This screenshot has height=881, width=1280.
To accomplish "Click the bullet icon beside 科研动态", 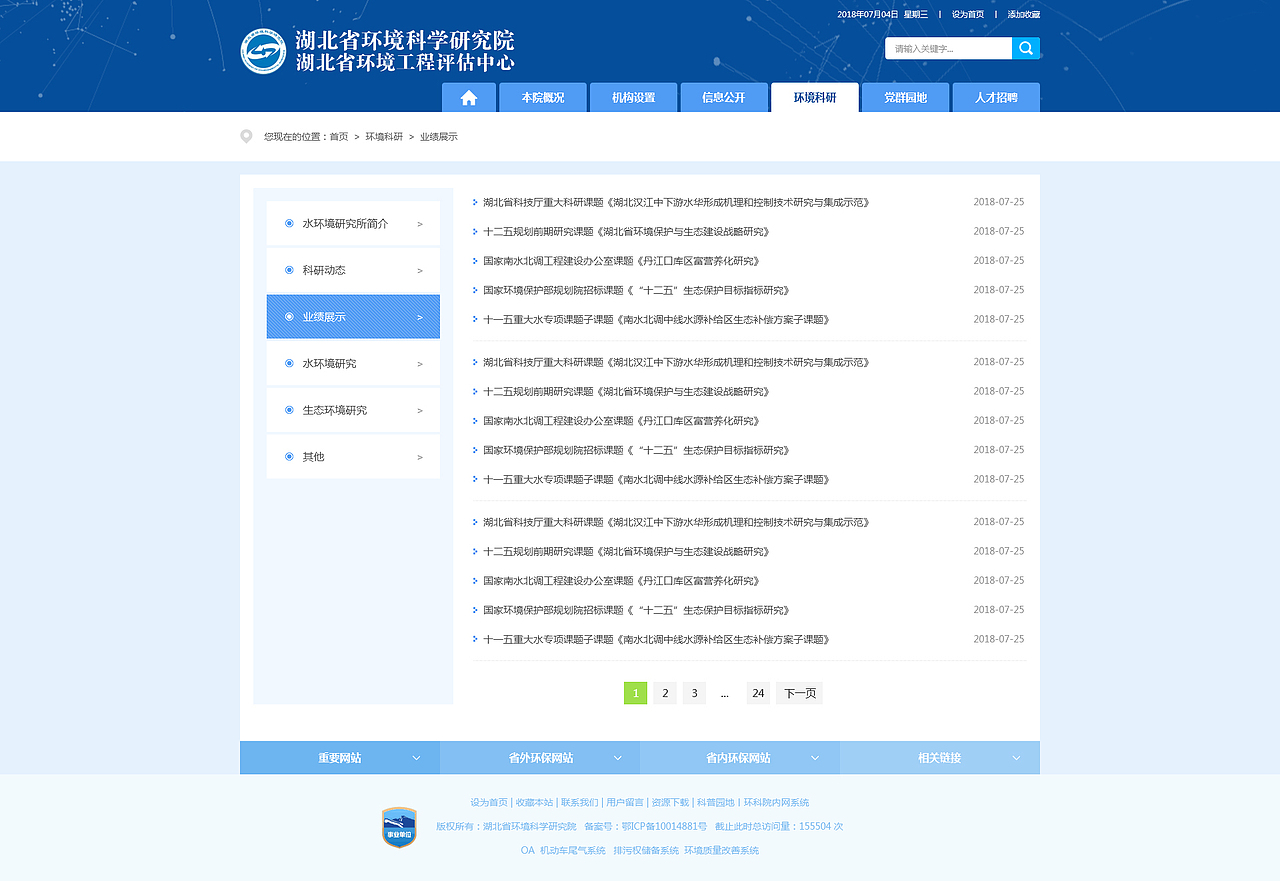I will click(x=288, y=269).
